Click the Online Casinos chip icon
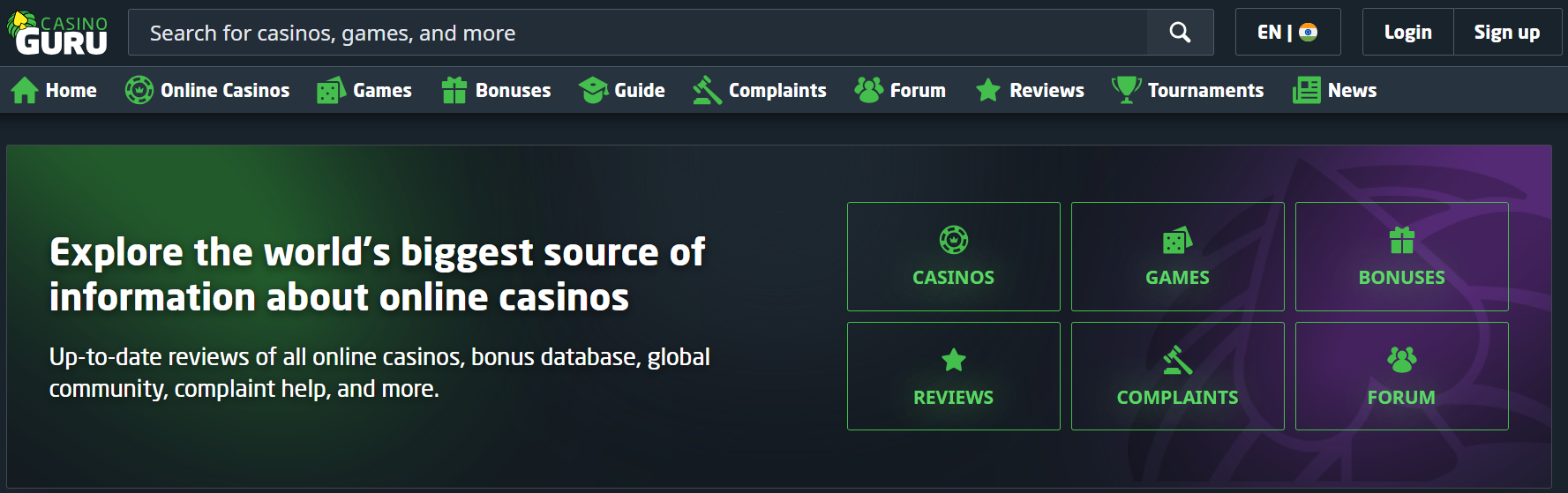 point(139,90)
